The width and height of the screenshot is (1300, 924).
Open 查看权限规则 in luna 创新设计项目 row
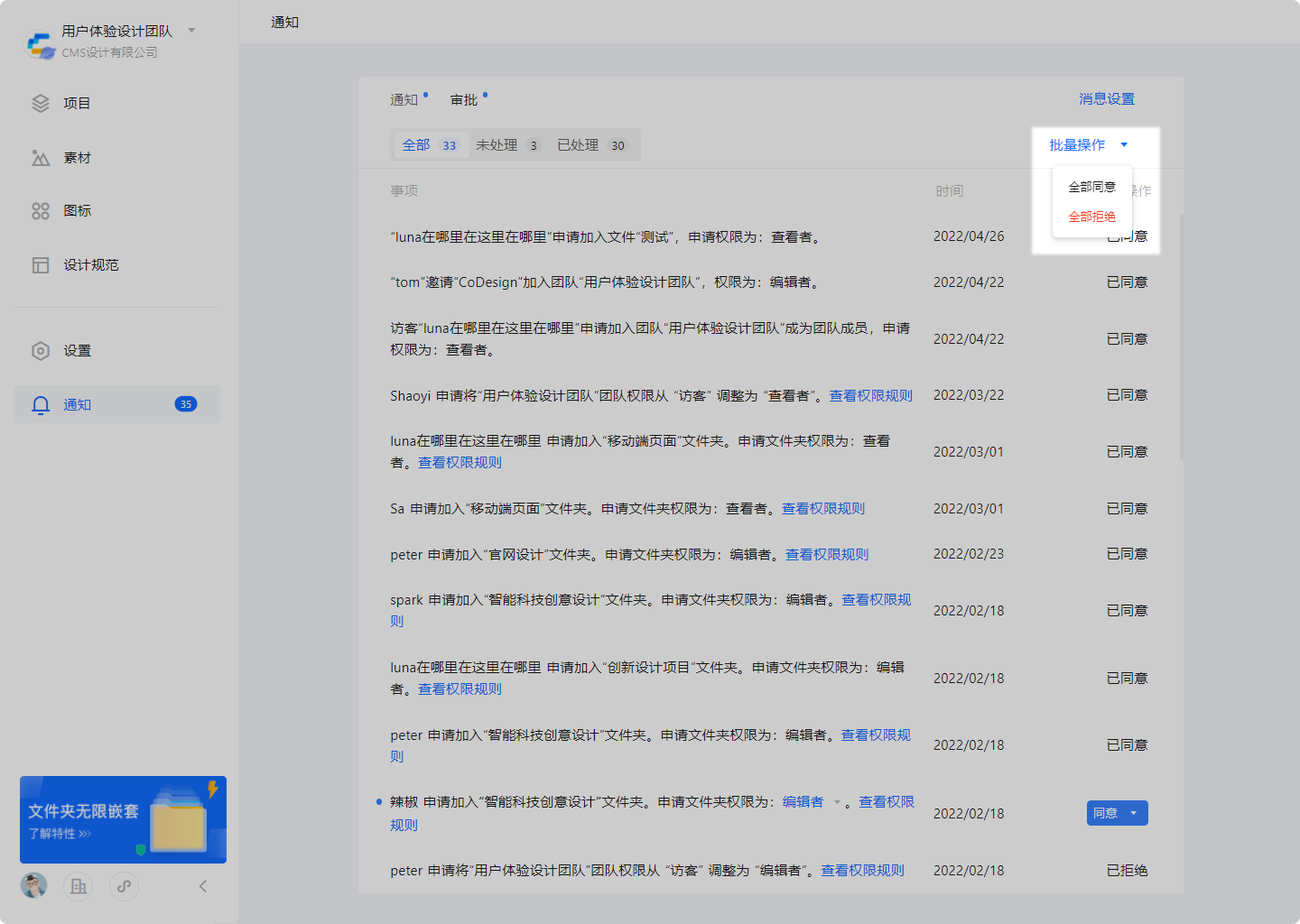[460, 689]
